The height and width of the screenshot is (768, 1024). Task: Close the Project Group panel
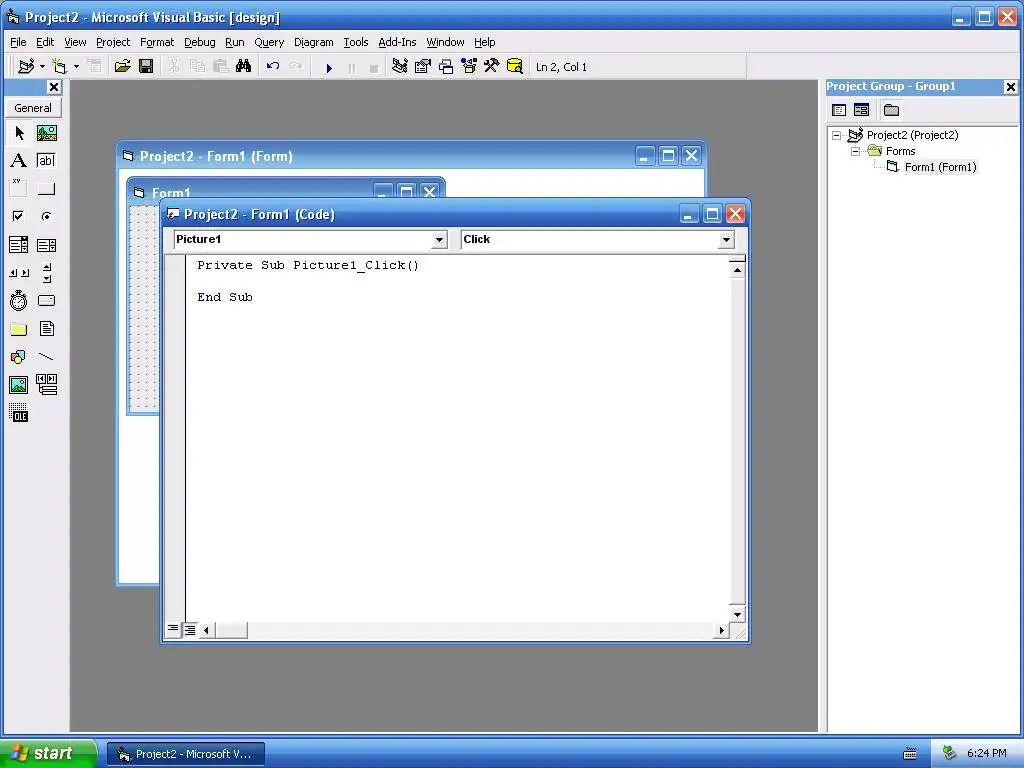(1010, 87)
